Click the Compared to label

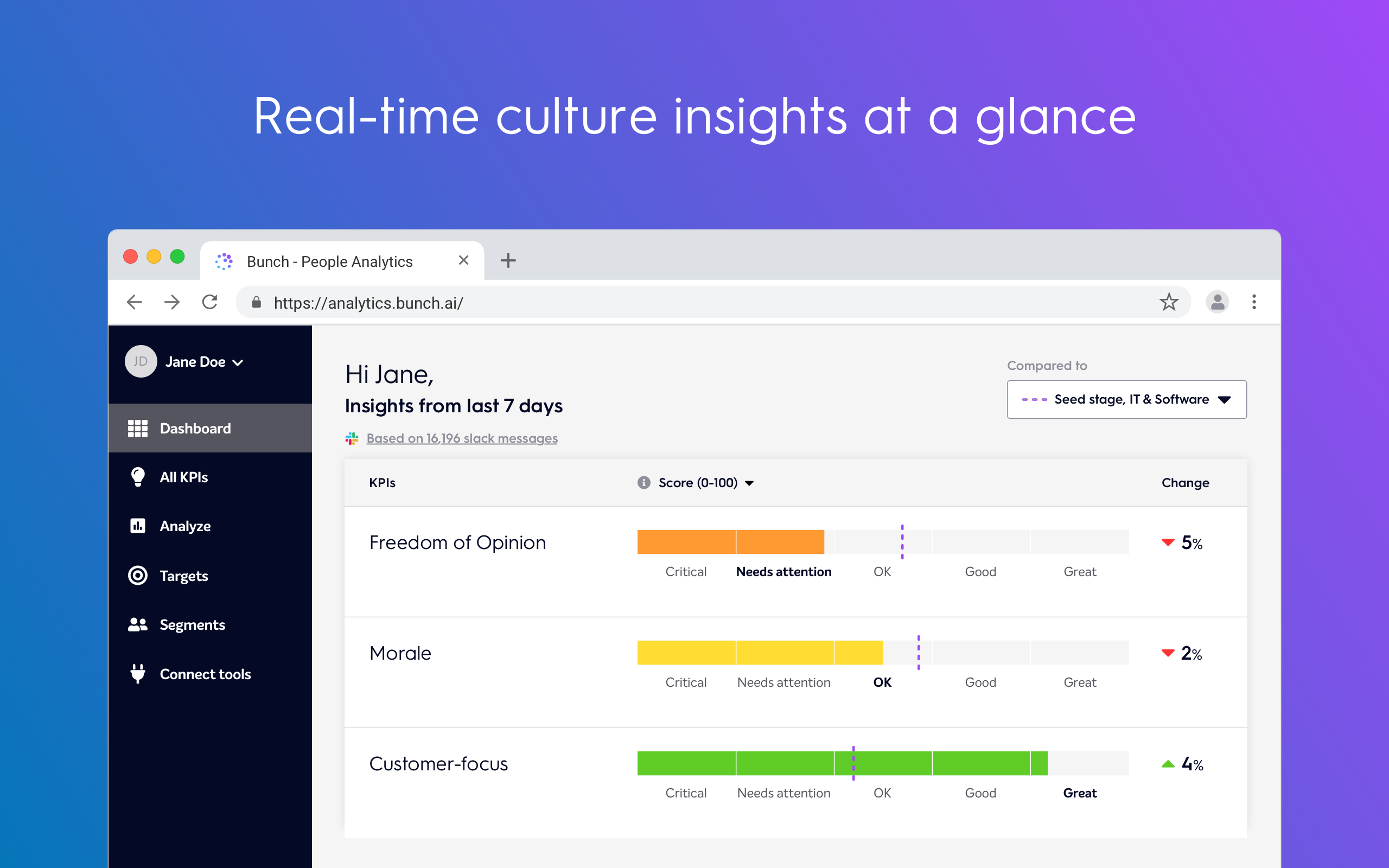(1047, 366)
